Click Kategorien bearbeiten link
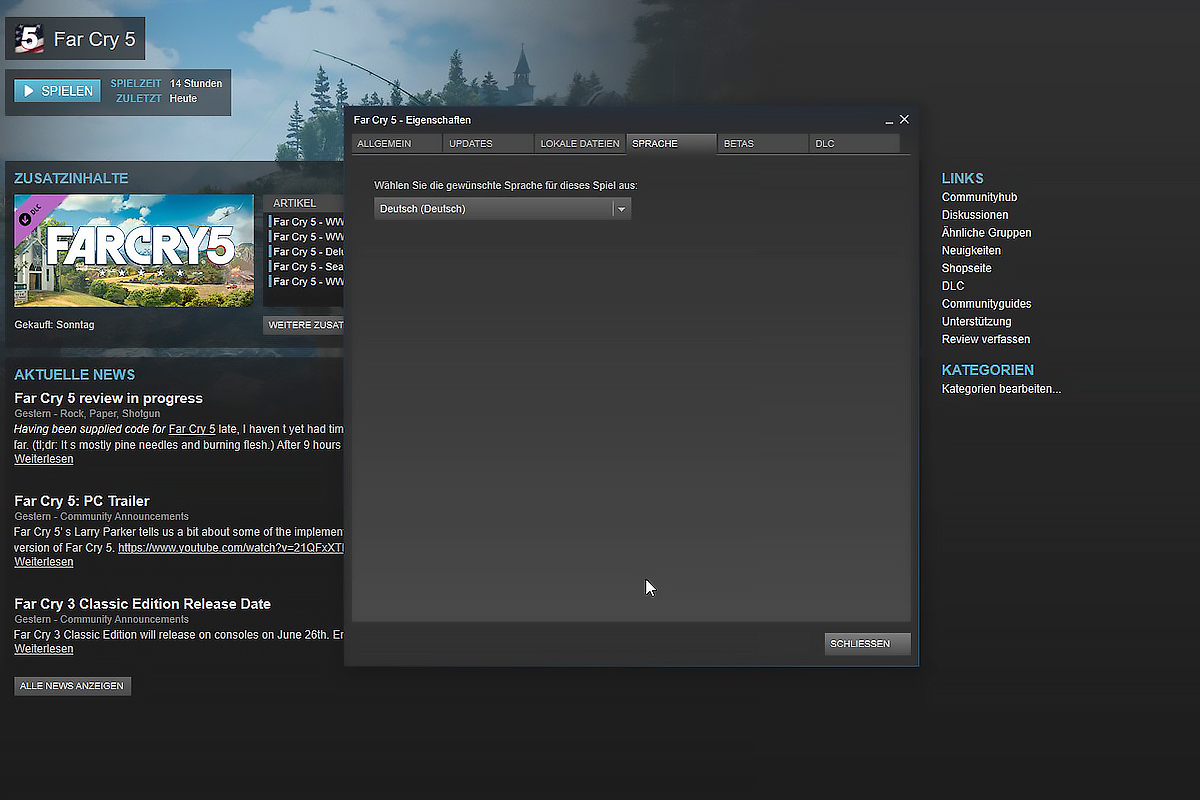The image size is (1200, 800). tap(1001, 389)
